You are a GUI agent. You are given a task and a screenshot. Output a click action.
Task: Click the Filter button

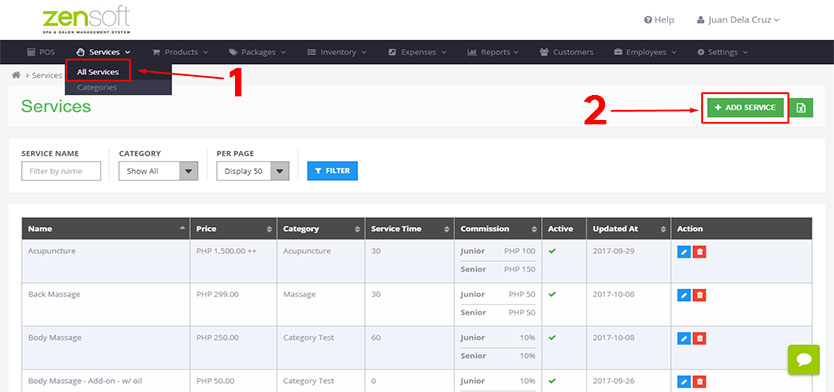point(332,171)
